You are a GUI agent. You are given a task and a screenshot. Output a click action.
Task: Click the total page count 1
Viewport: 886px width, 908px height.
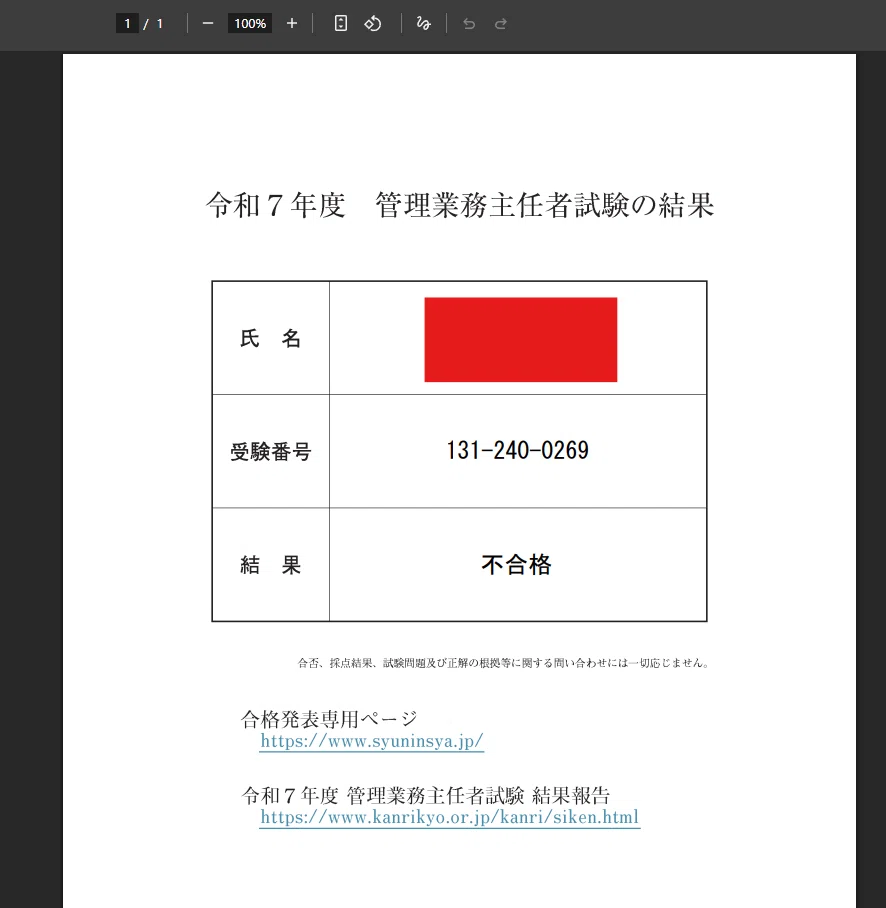click(x=160, y=24)
